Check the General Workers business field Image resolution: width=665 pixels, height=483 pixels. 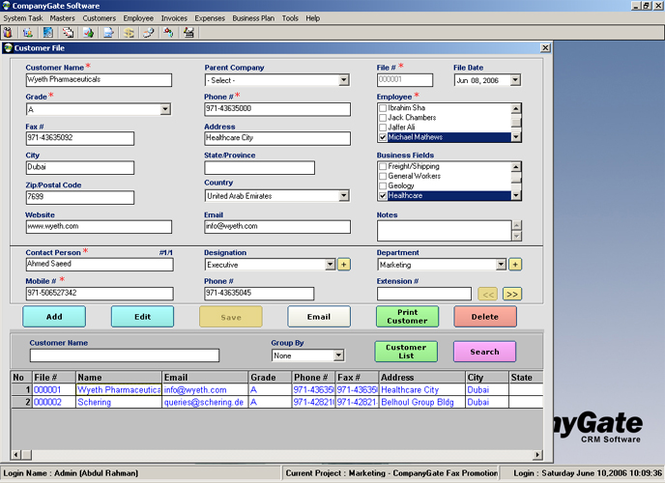tap(383, 176)
